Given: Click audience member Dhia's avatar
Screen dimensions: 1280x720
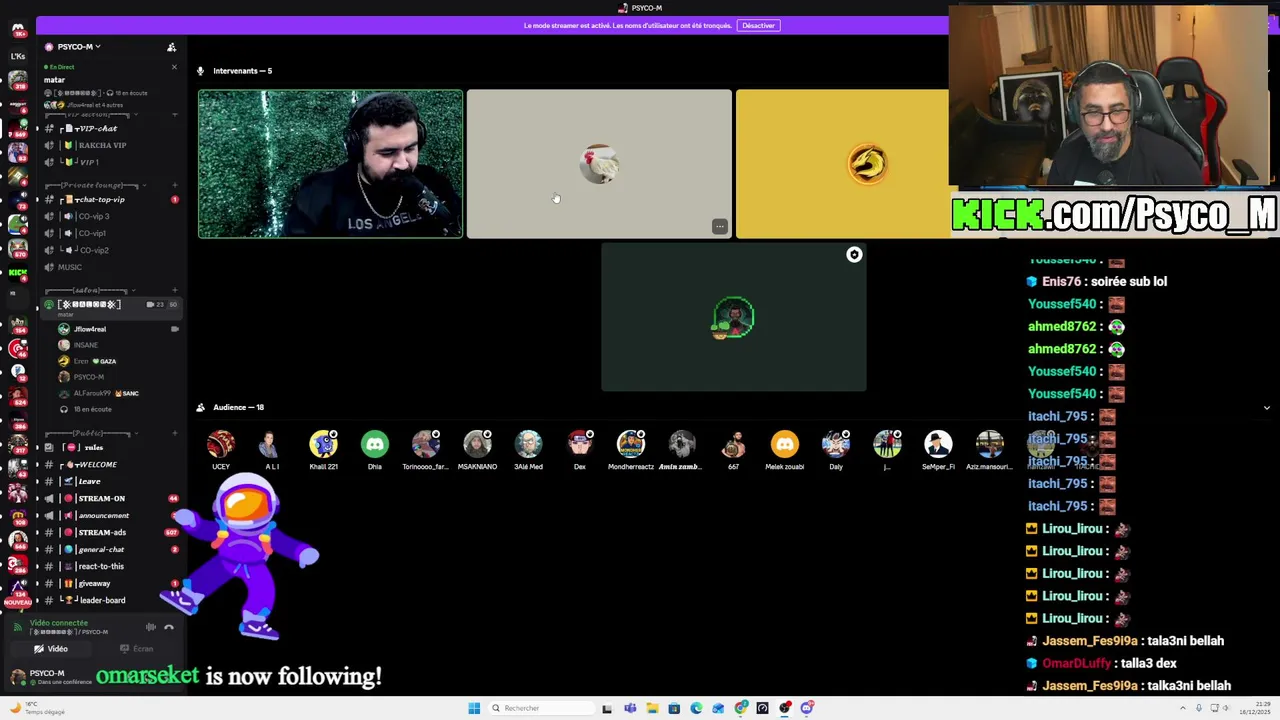Looking at the screenshot, I should 375,444.
